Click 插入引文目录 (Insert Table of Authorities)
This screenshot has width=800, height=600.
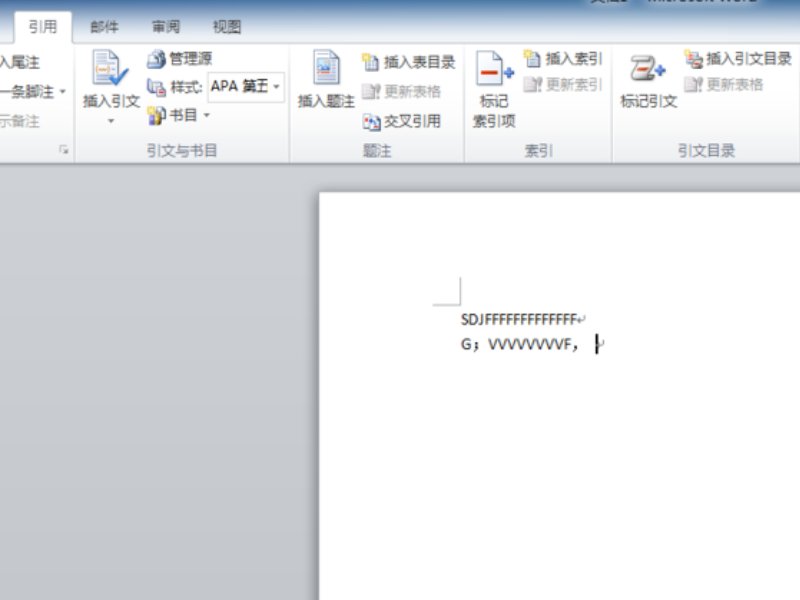(x=734, y=58)
